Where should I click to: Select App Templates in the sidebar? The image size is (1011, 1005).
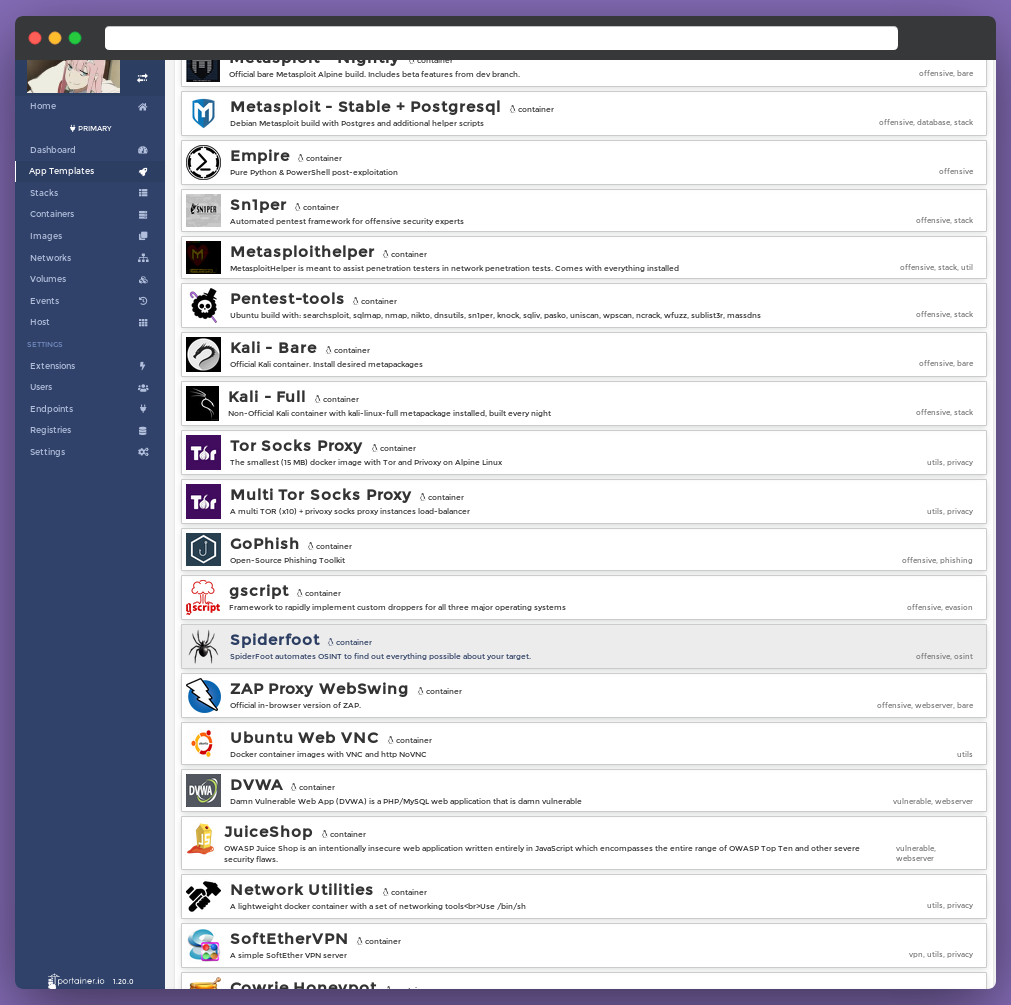tap(60, 170)
